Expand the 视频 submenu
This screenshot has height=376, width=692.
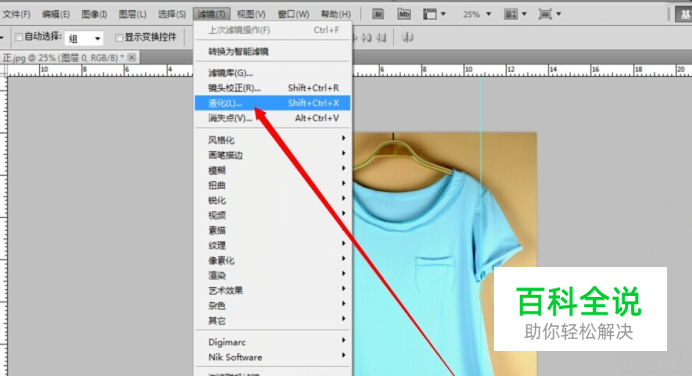[x=272, y=215]
